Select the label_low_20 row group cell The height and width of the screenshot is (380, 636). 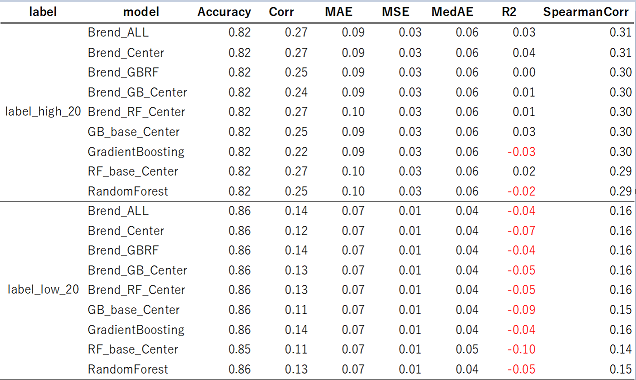43,290
